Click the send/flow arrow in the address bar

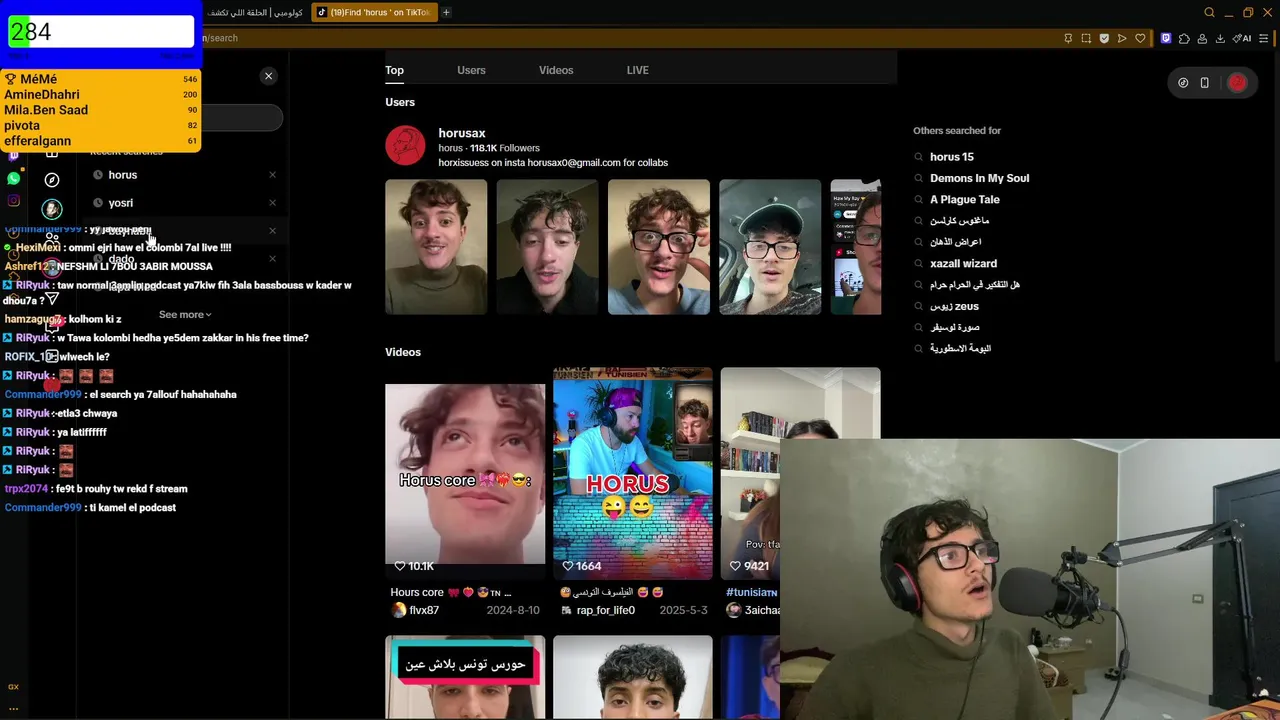coord(1122,38)
